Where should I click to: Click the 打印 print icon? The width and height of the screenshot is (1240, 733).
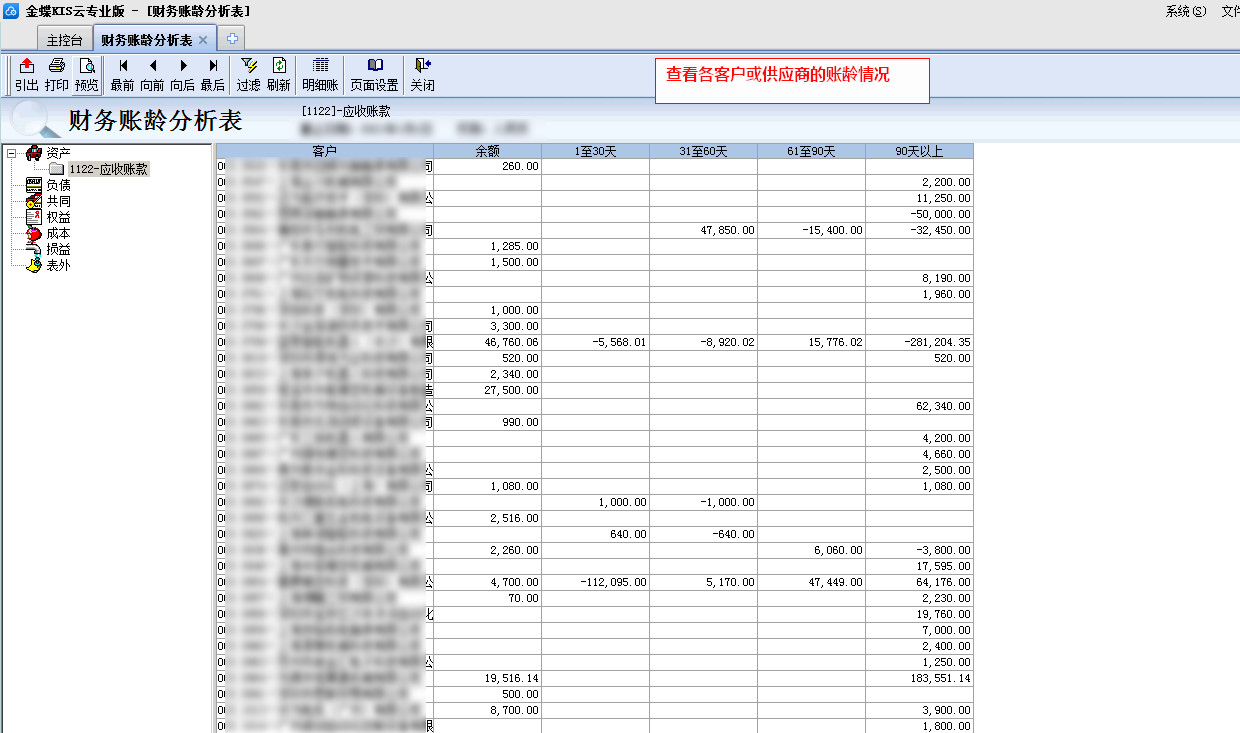pos(57,74)
